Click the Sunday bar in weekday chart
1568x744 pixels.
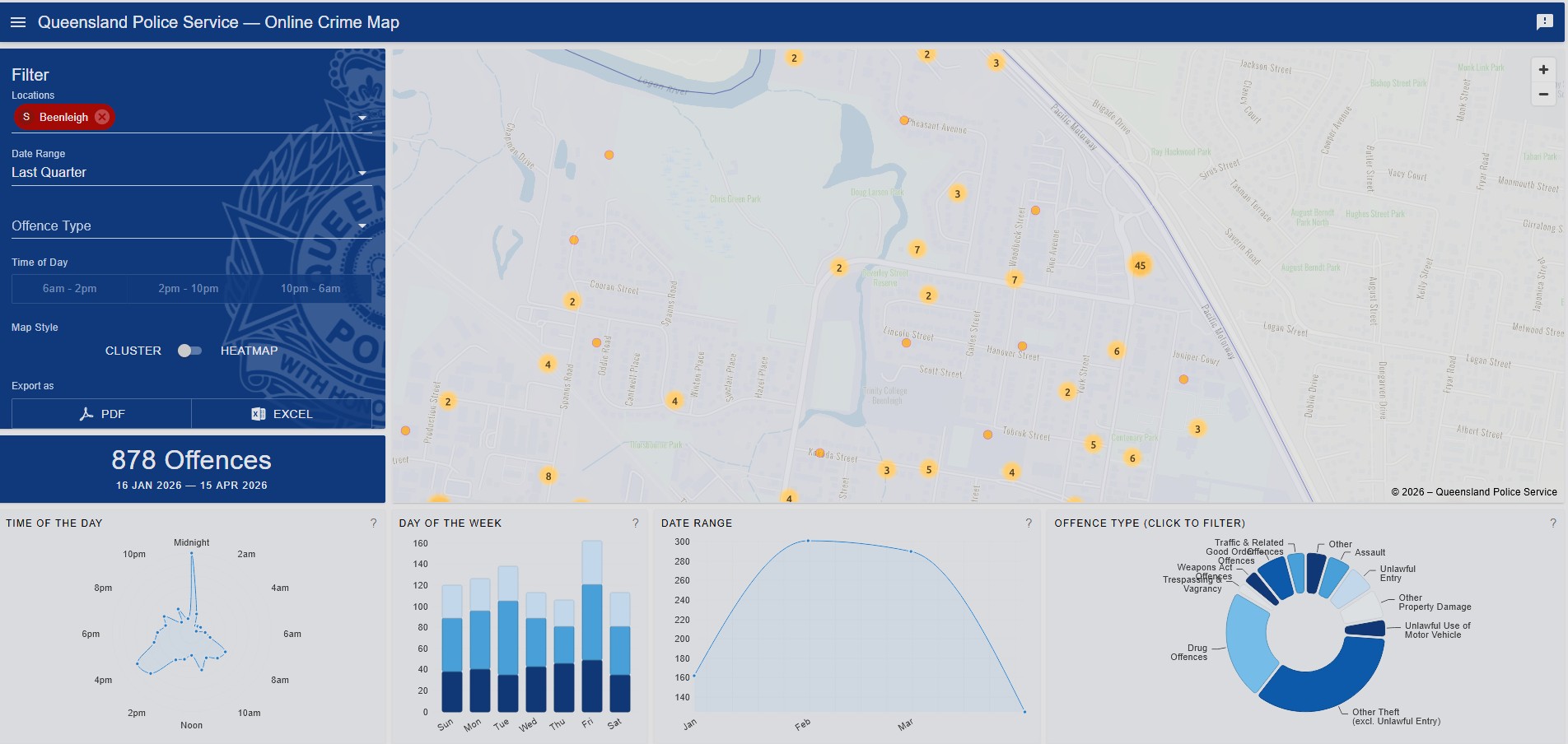(x=452, y=649)
